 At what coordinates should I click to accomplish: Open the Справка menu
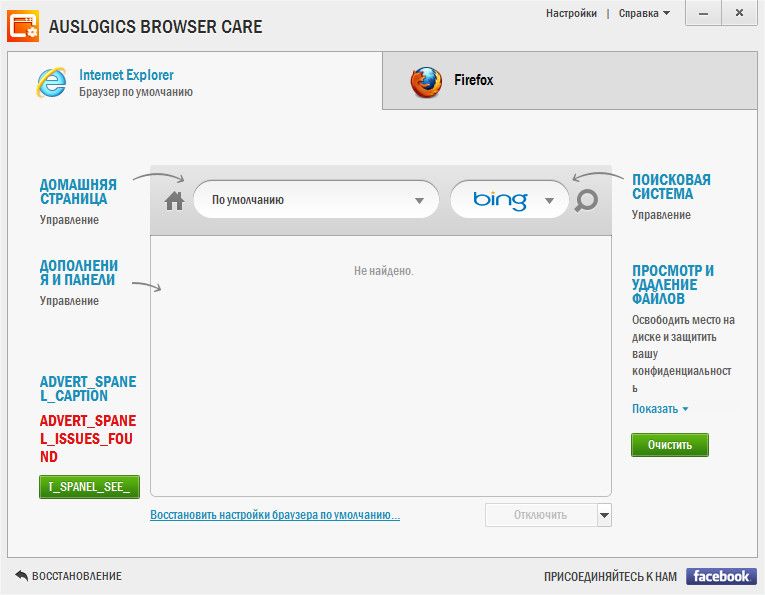(x=644, y=14)
